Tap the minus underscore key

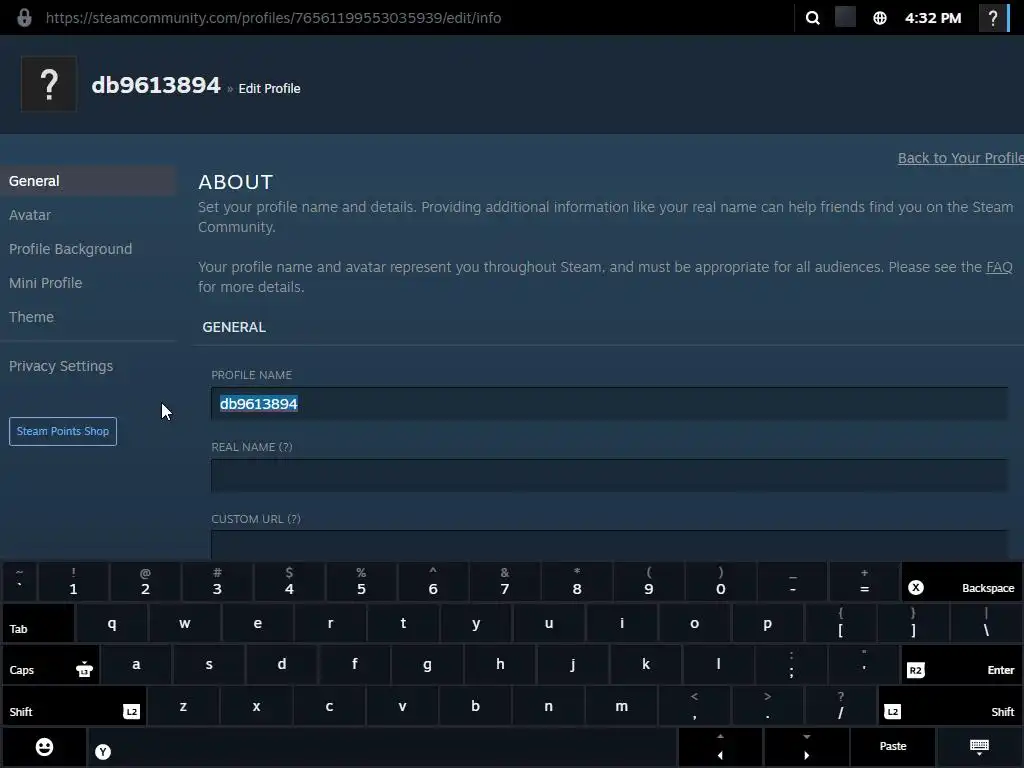792,582
